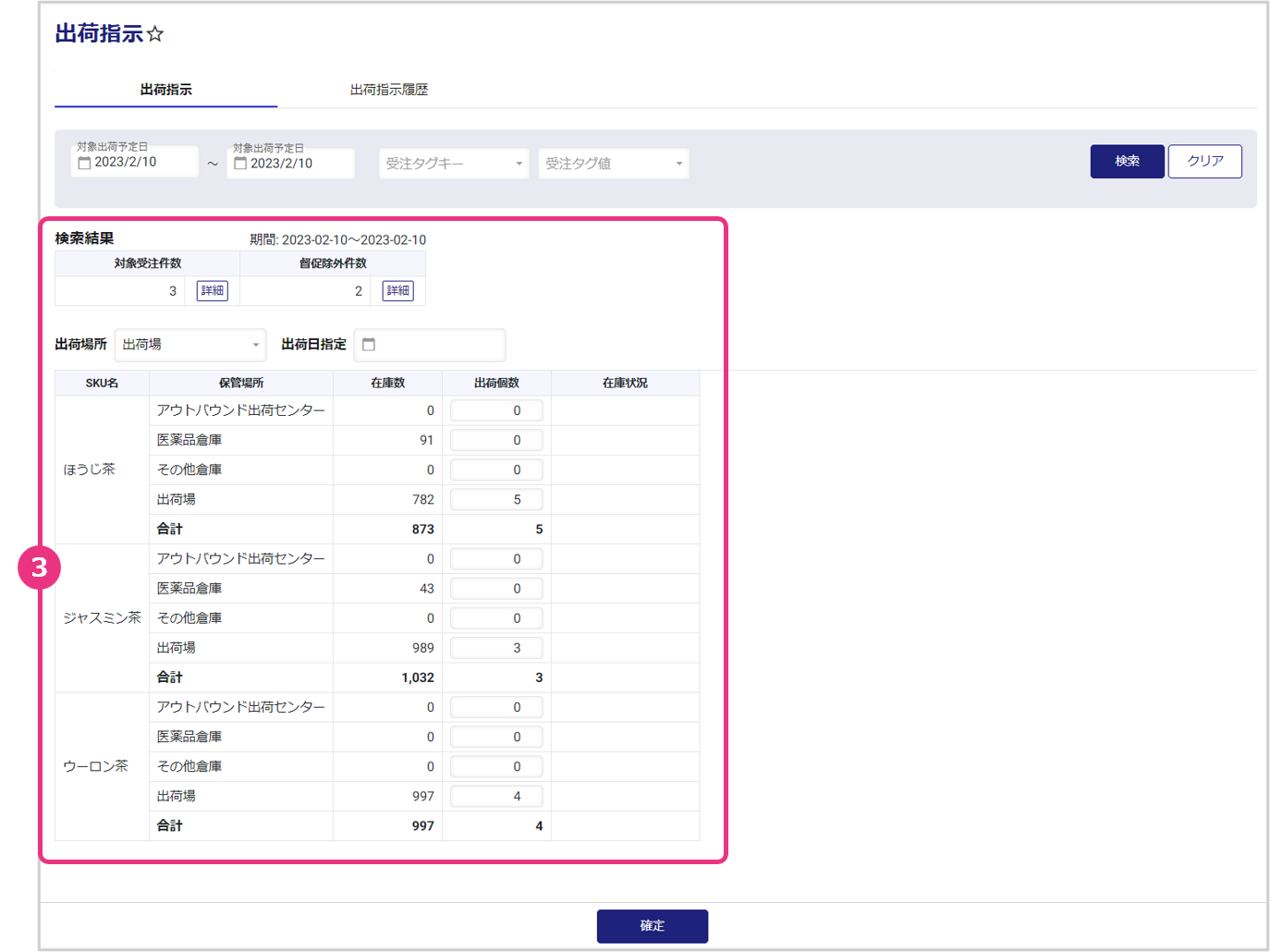Click the favorite star next to 出荷指示 title
This screenshot has height=952, width=1270.
click(155, 34)
